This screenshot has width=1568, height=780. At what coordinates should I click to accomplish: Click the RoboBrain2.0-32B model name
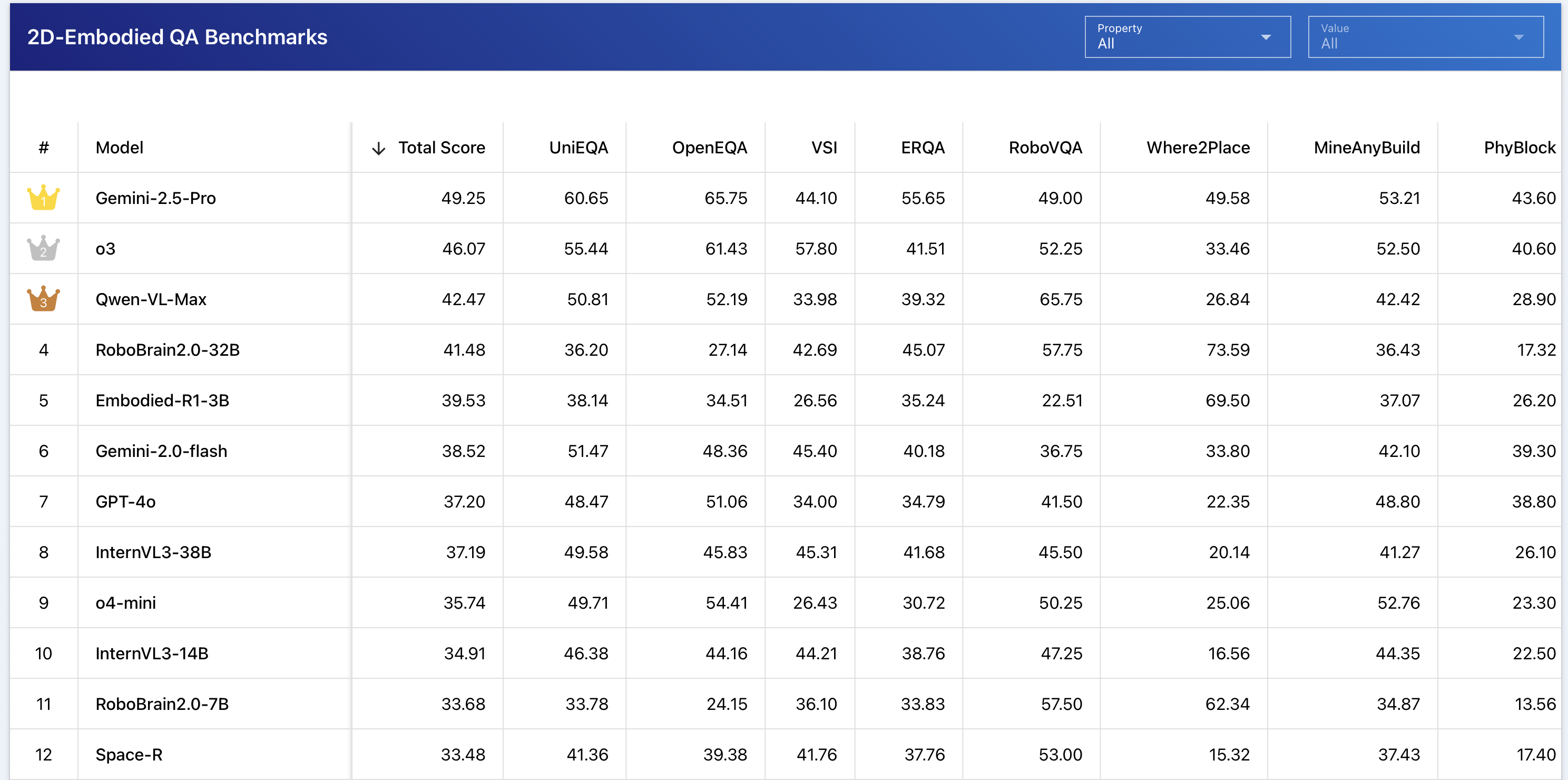(168, 350)
